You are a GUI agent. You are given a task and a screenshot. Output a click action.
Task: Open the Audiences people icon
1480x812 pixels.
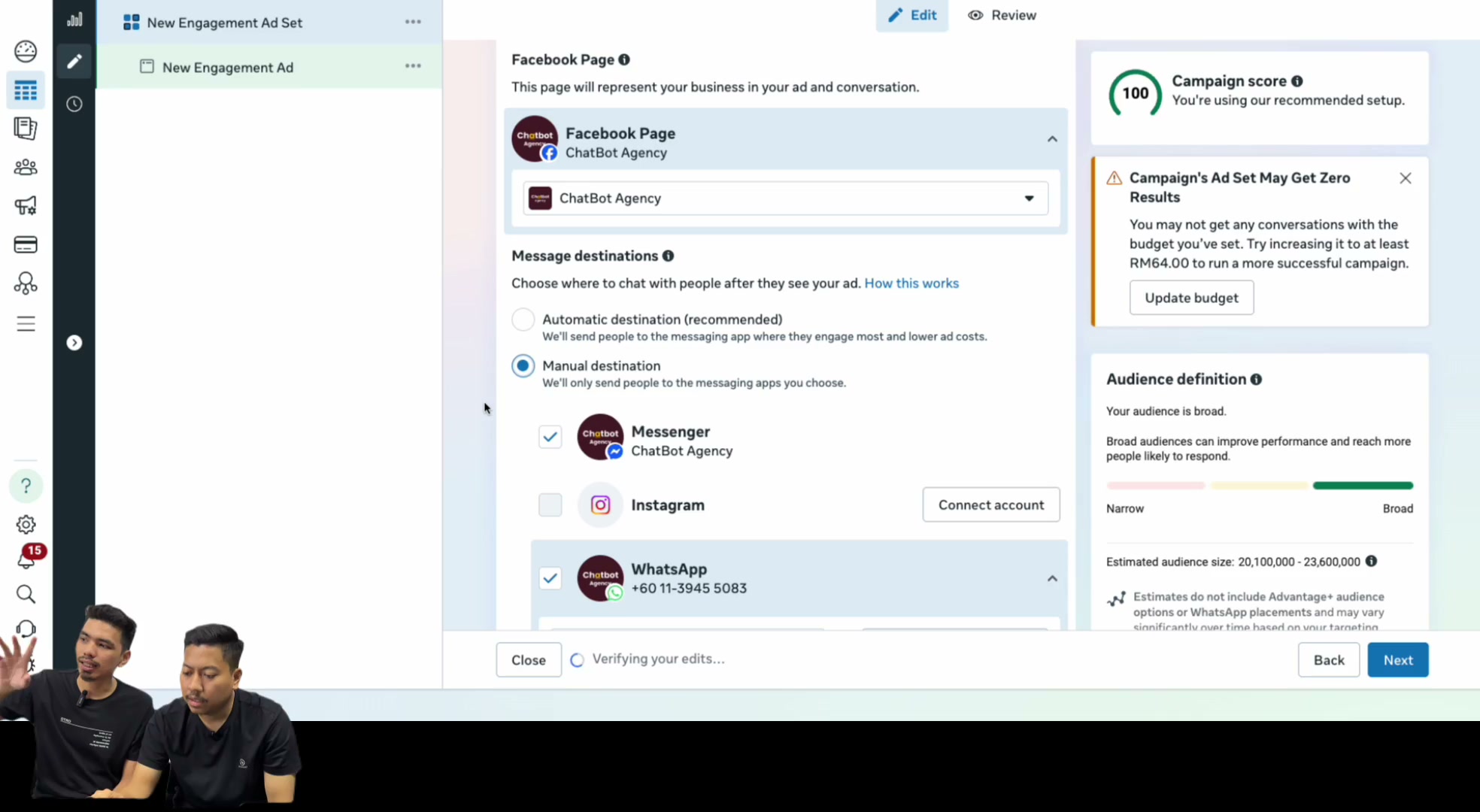click(26, 167)
